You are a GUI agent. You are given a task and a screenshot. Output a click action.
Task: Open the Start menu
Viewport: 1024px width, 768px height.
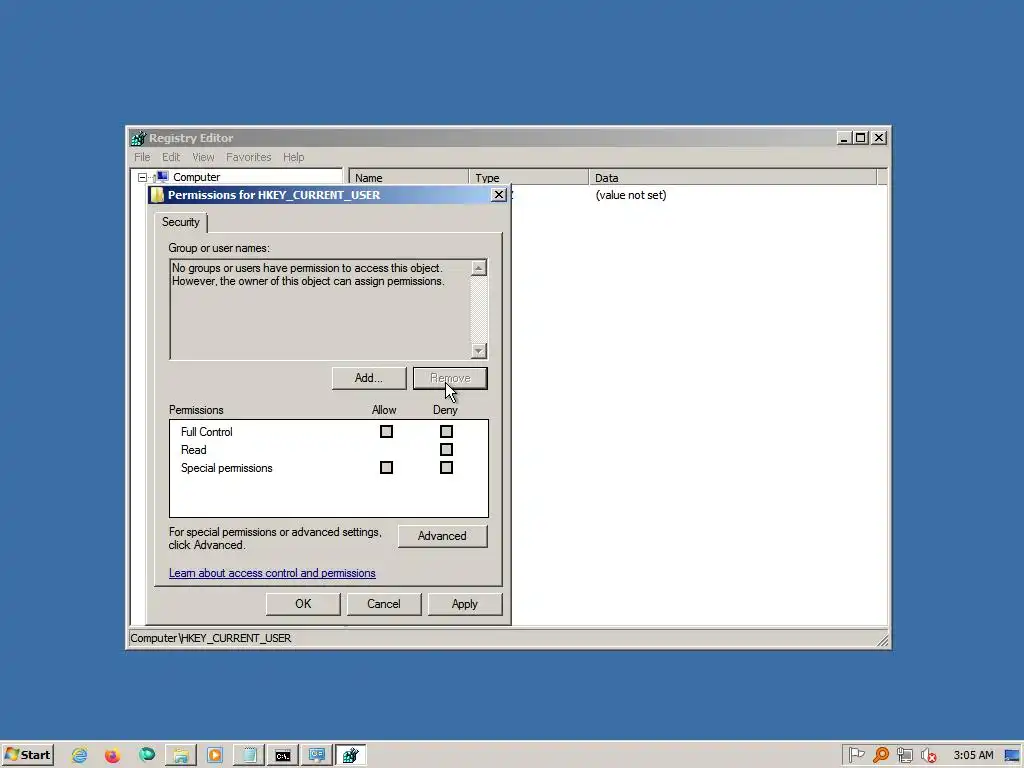pyautogui.click(x=27, y=755)
